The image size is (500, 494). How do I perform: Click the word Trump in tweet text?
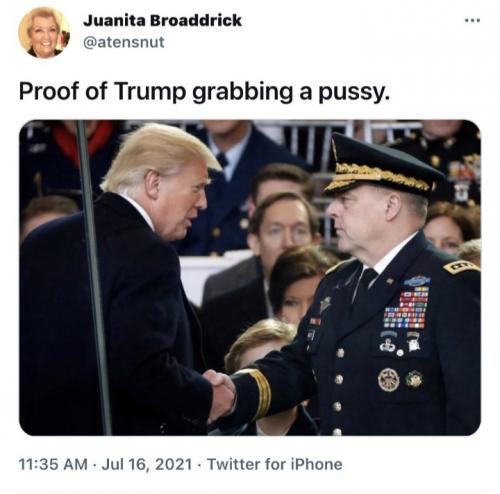tap(150, 91)
